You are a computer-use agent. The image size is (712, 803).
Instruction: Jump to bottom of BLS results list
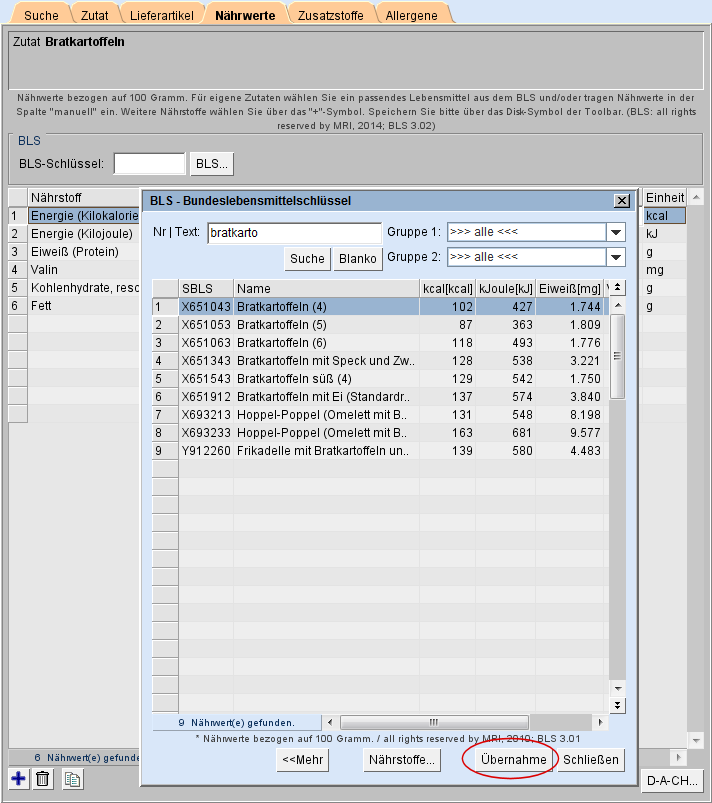(618, 705)
